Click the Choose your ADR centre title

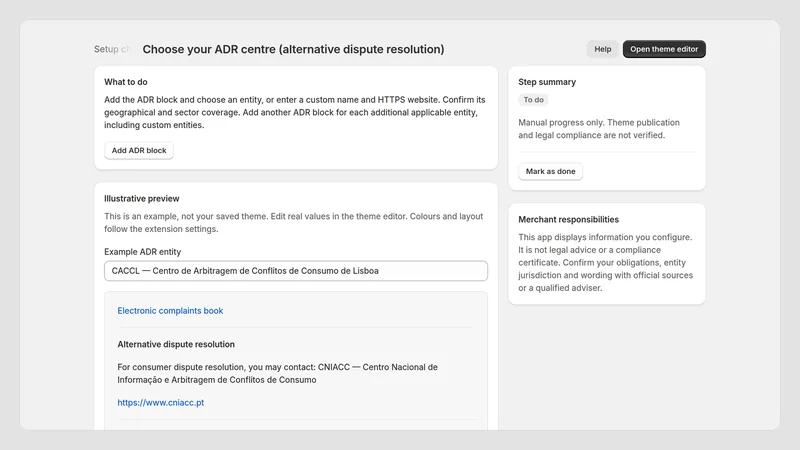(293, 49)
